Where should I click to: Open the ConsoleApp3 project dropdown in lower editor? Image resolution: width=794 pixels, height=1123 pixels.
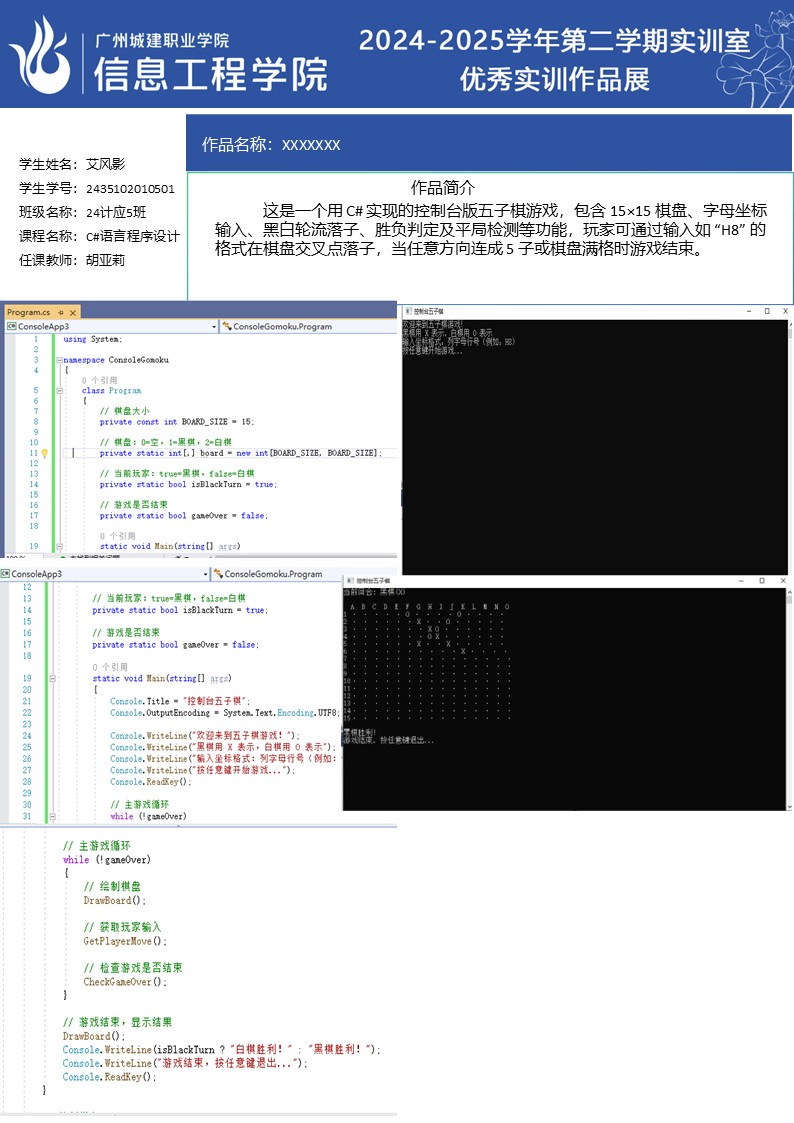click(x=206, y=574)
